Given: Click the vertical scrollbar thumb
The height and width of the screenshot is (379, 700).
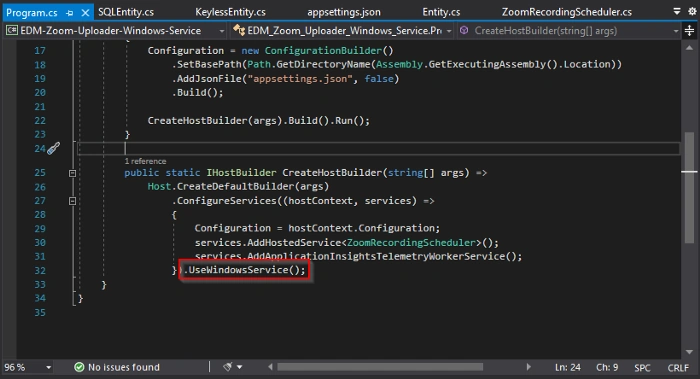Looking at the screenshot, I should pyautogui.click(x=689, y=187).
